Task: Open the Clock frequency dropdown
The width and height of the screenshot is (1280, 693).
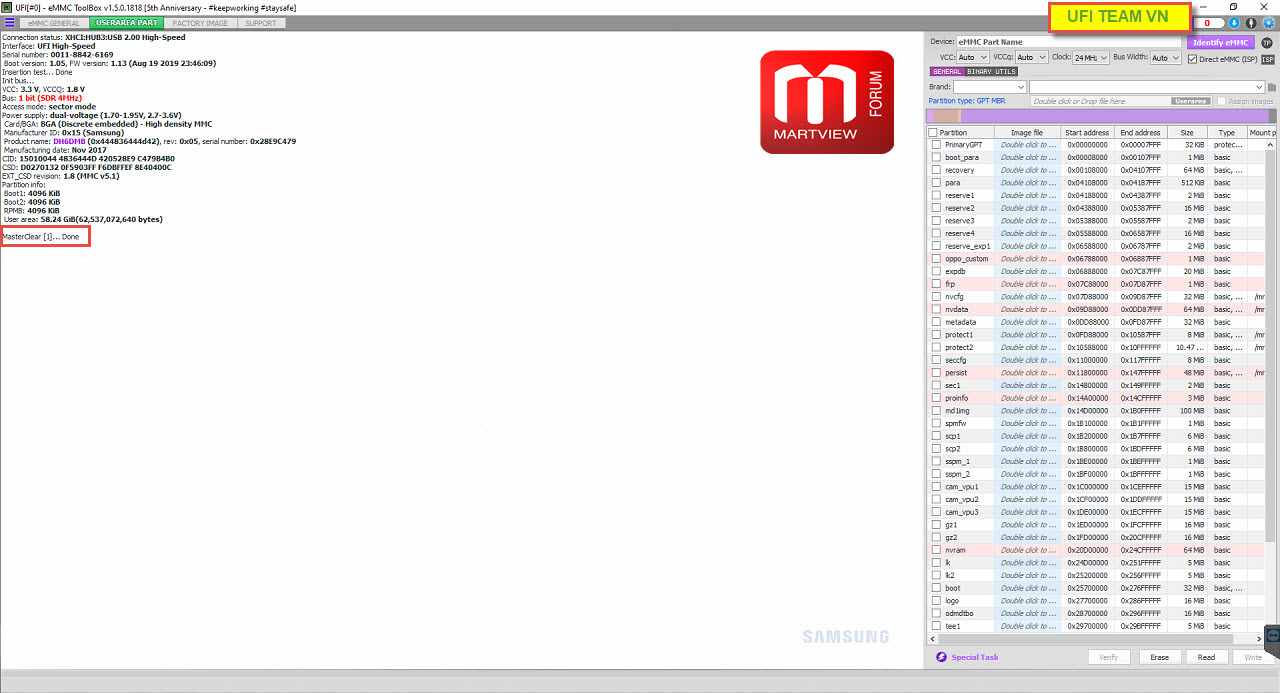Action: [x=1091, y=58]
